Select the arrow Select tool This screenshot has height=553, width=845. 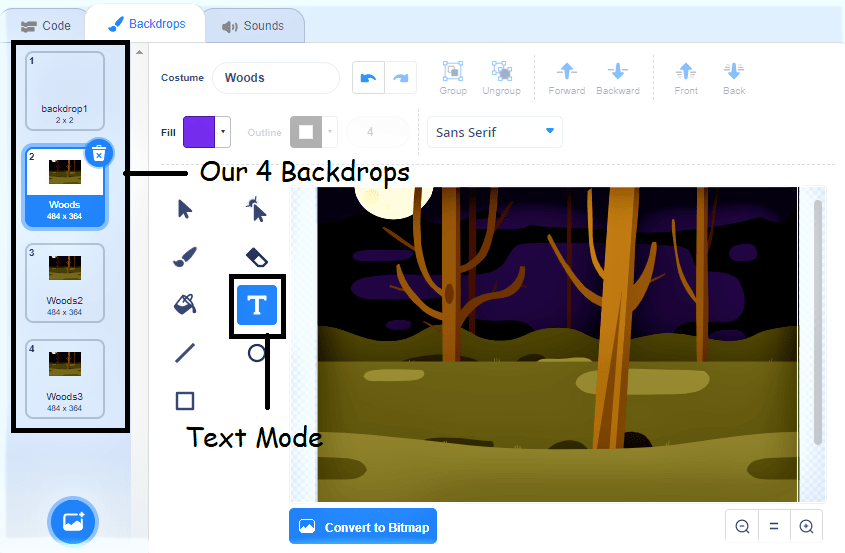coord(185,208)
